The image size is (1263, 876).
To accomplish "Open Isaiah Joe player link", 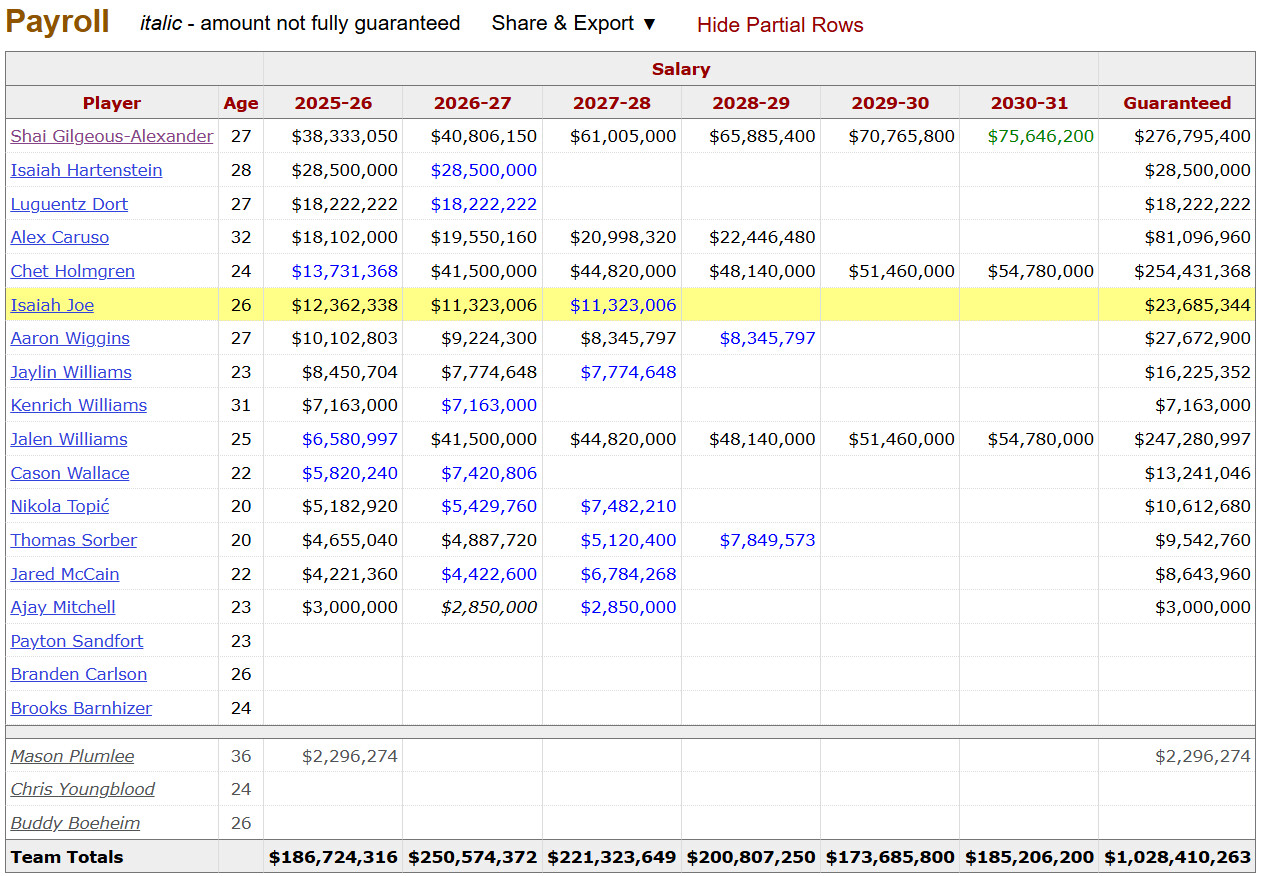I will 52,305.
